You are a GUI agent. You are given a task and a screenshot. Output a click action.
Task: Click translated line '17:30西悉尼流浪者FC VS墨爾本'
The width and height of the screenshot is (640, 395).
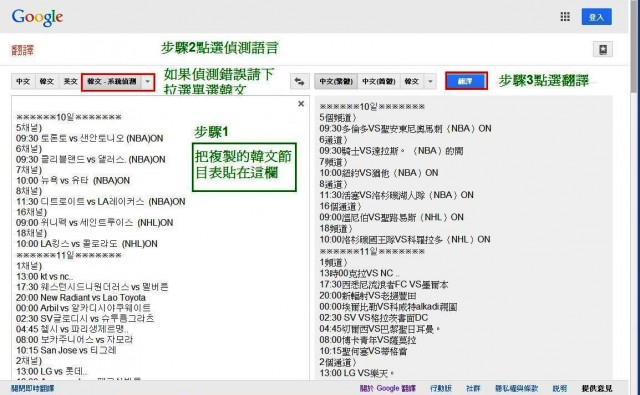384,284
